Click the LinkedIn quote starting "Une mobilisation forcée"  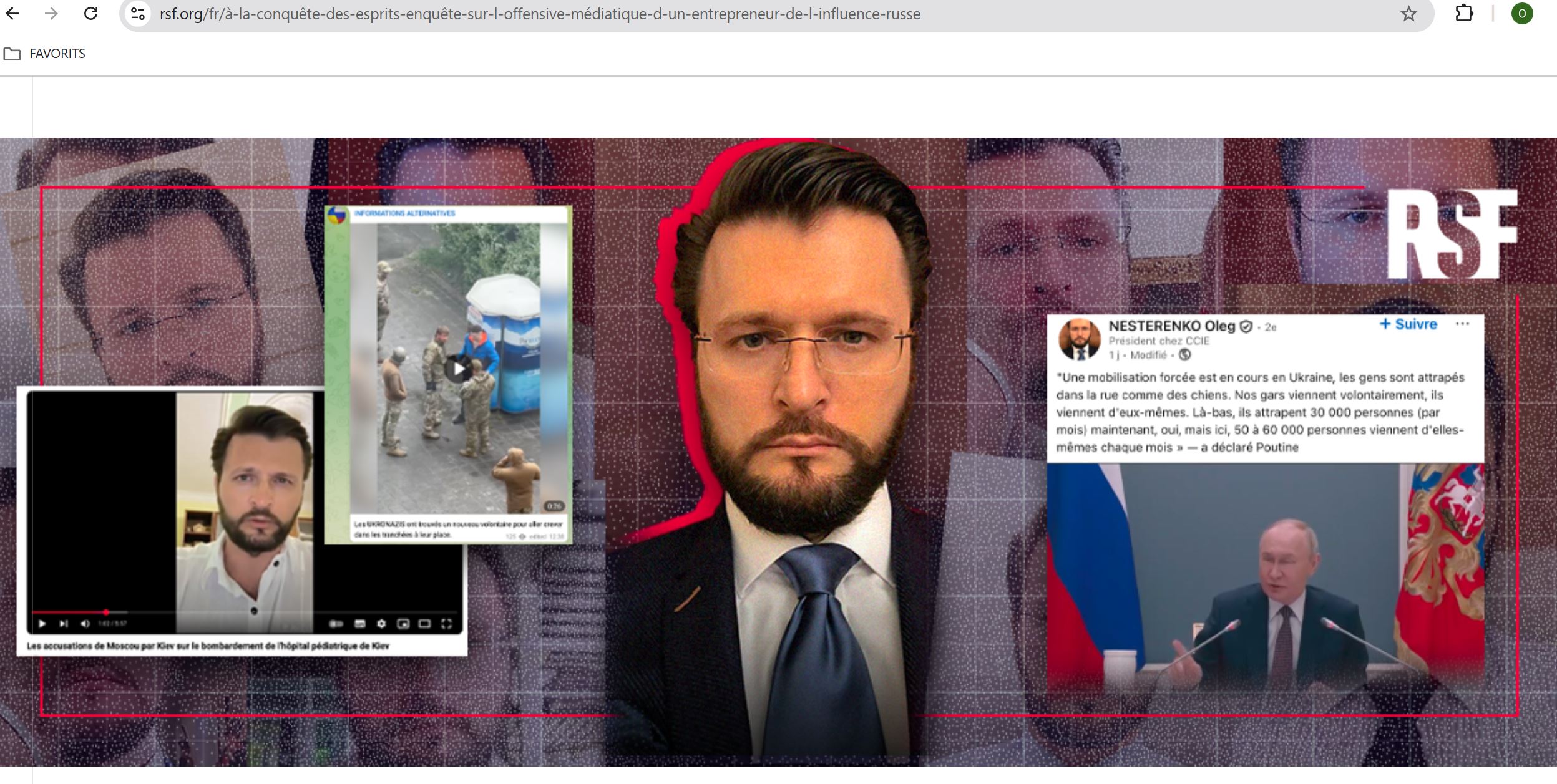click(x=1260, y=412)
